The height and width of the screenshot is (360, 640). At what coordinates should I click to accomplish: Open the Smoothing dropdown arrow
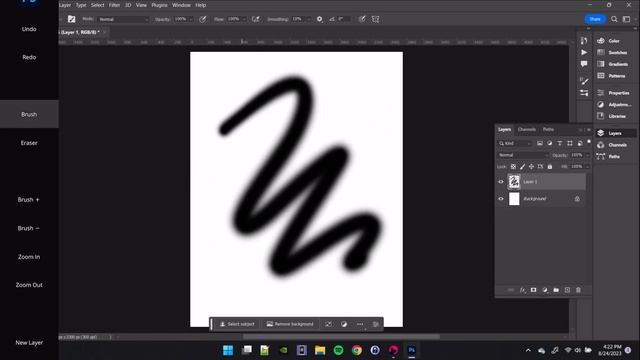point(308,19)
